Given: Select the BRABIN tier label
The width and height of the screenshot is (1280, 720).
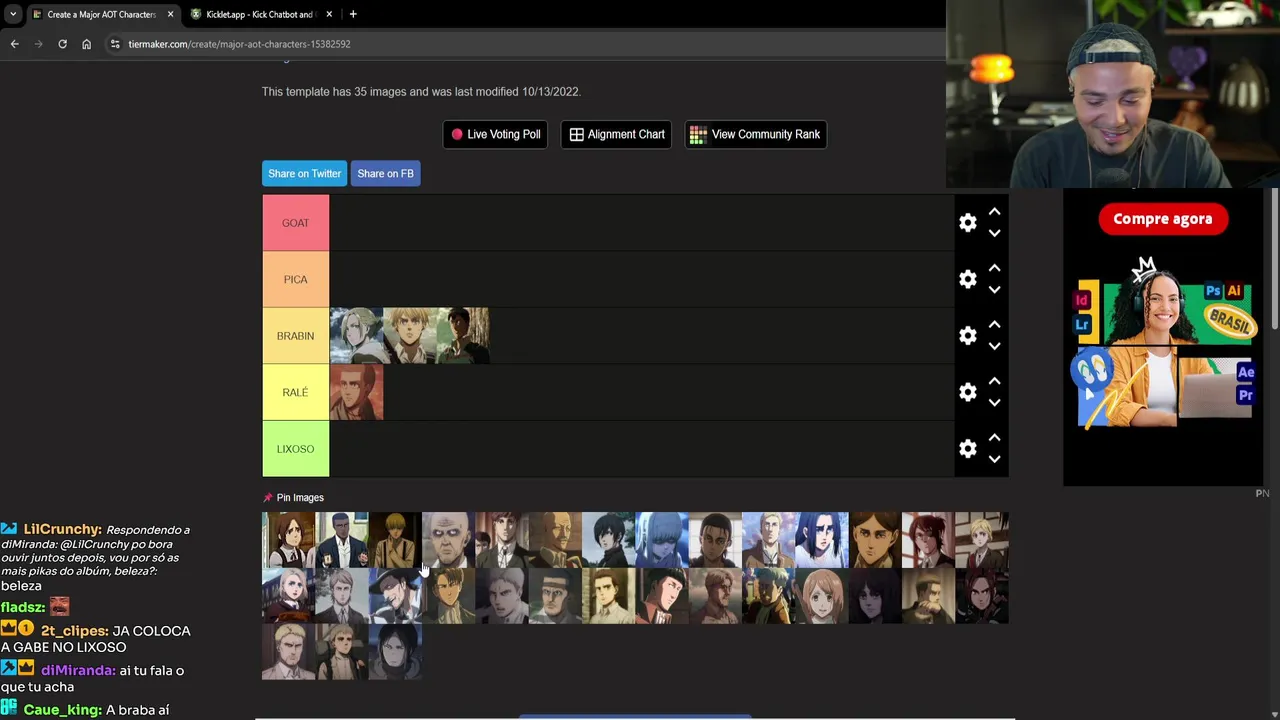Looking at the screenshot, I should point(295,336).
